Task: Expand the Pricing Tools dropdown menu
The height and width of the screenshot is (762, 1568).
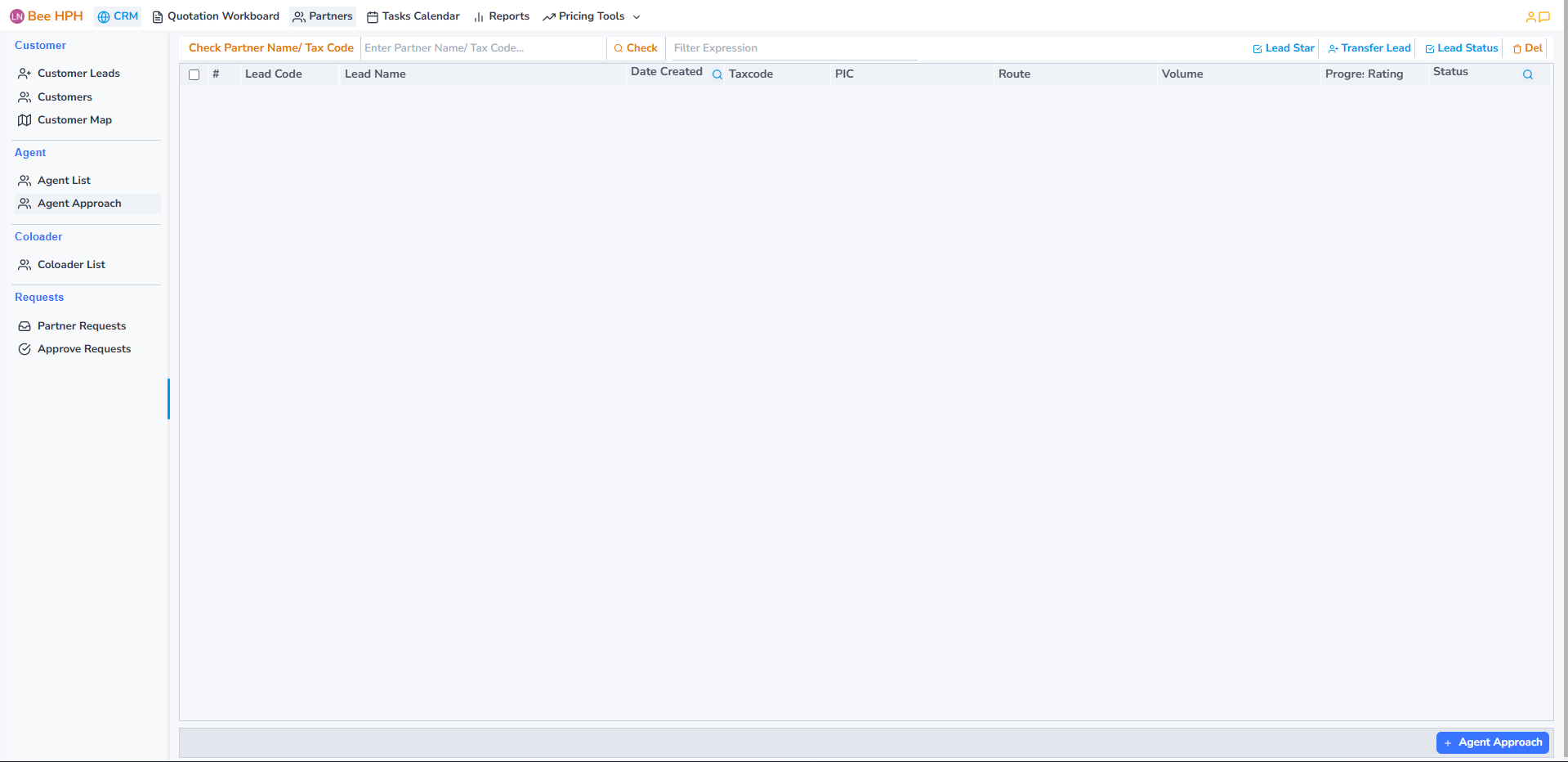Action: pyautogui.click(x=592, y=16)
